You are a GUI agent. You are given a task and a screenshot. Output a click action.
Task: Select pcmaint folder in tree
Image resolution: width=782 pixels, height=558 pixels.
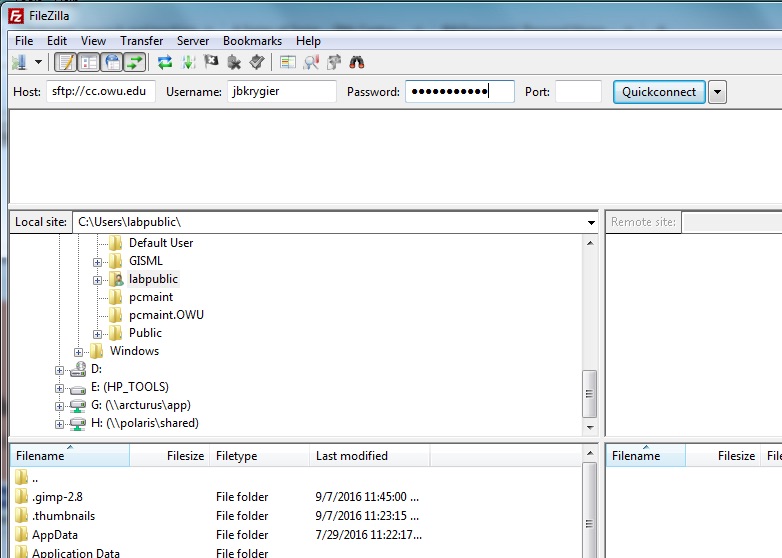click(x=151, y=297)
